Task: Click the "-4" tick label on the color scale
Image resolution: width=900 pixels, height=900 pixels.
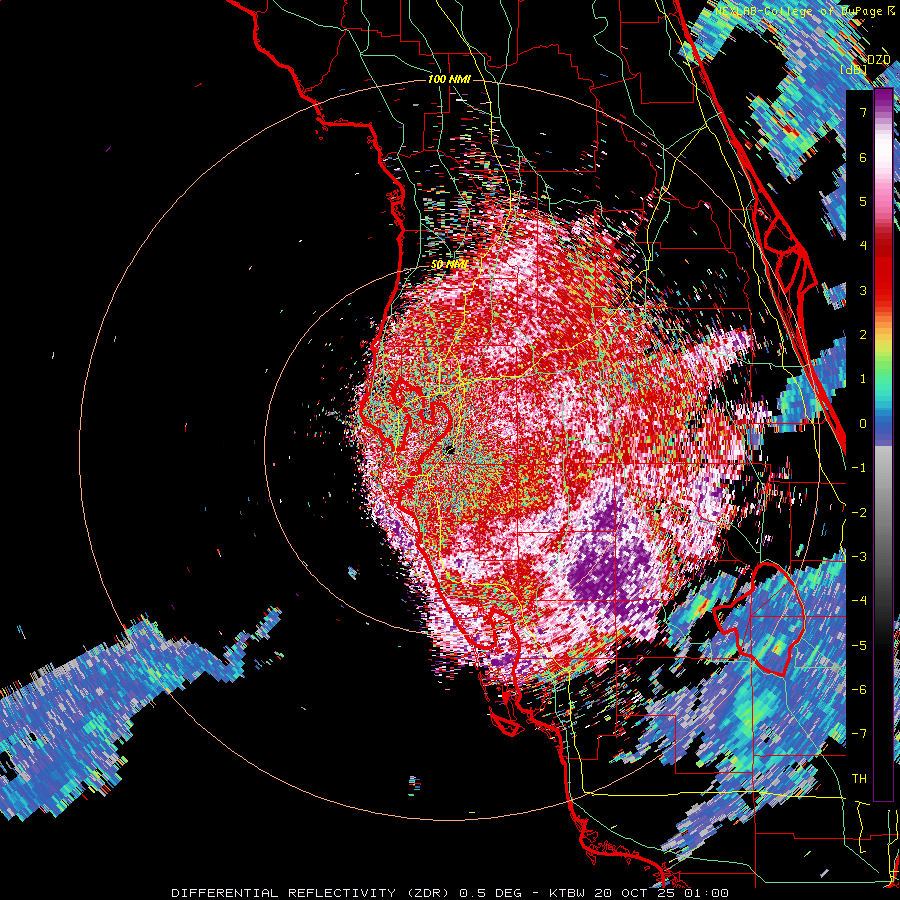Action: (859, 600)
